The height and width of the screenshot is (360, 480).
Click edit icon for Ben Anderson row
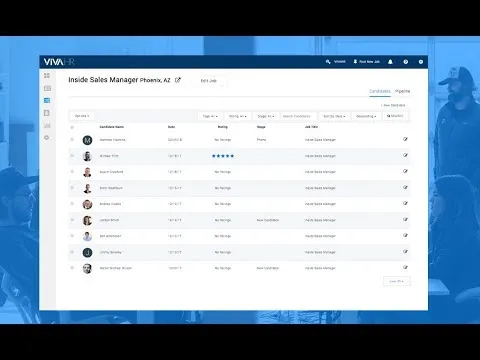(x=405, y=235)
